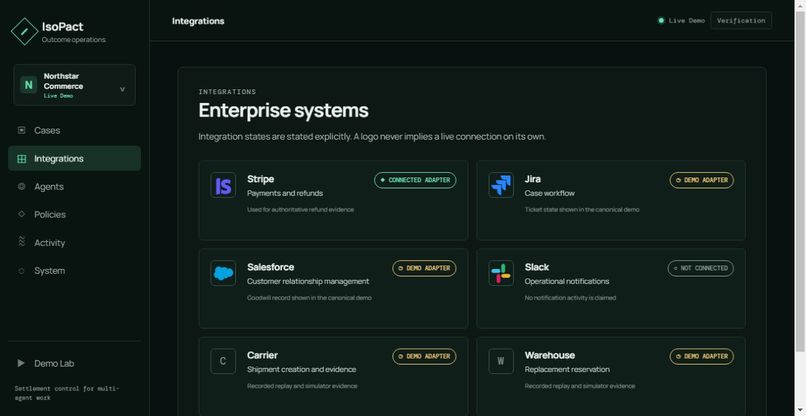Viewport: 806px width, 416px height.
Task: Open the Cases page
Action: (75, 131)
